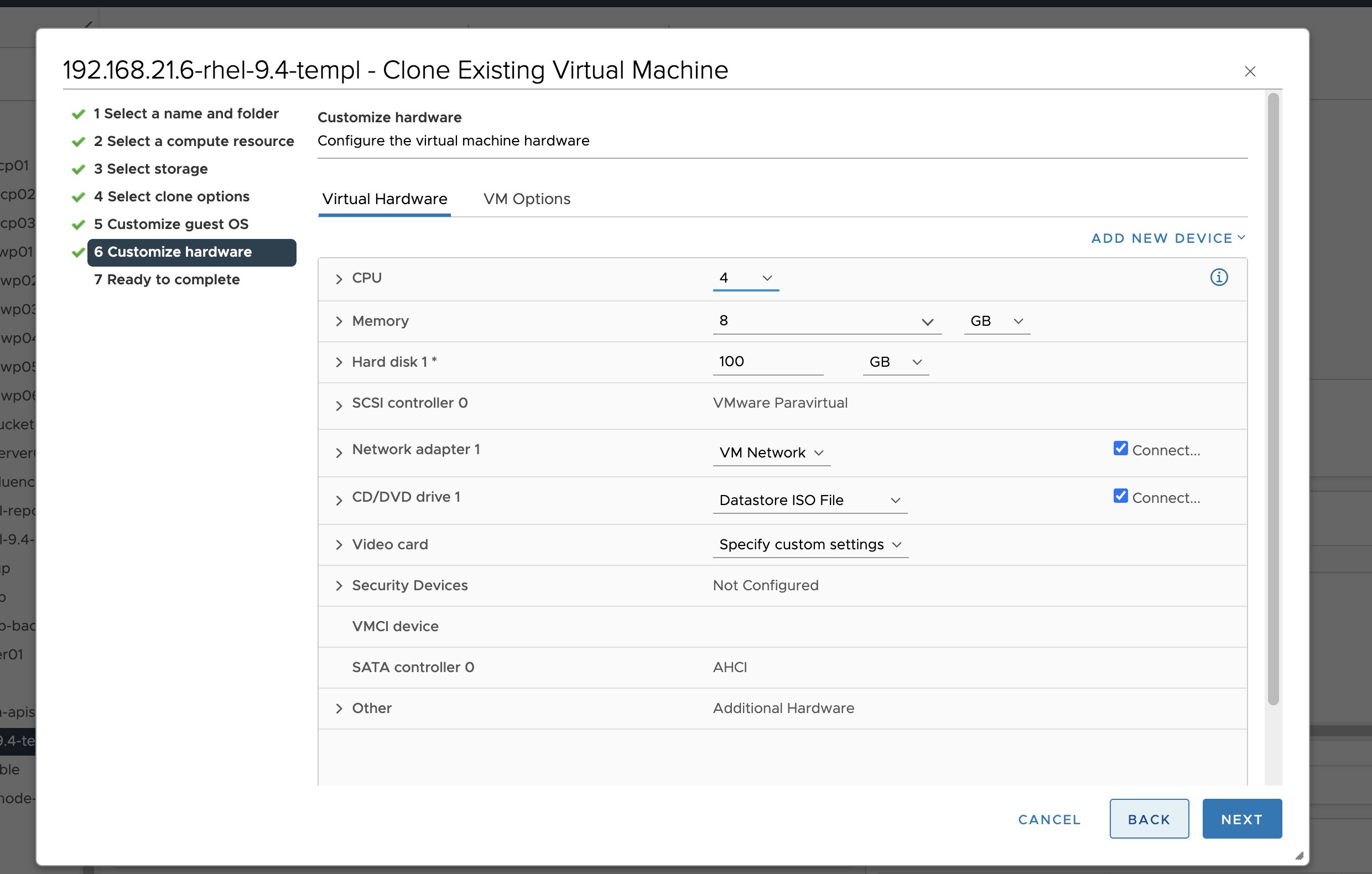Uncheck Network adapter 1 Connect checkbox
Screen dimensions: 1372x874
coord(1120,449)
